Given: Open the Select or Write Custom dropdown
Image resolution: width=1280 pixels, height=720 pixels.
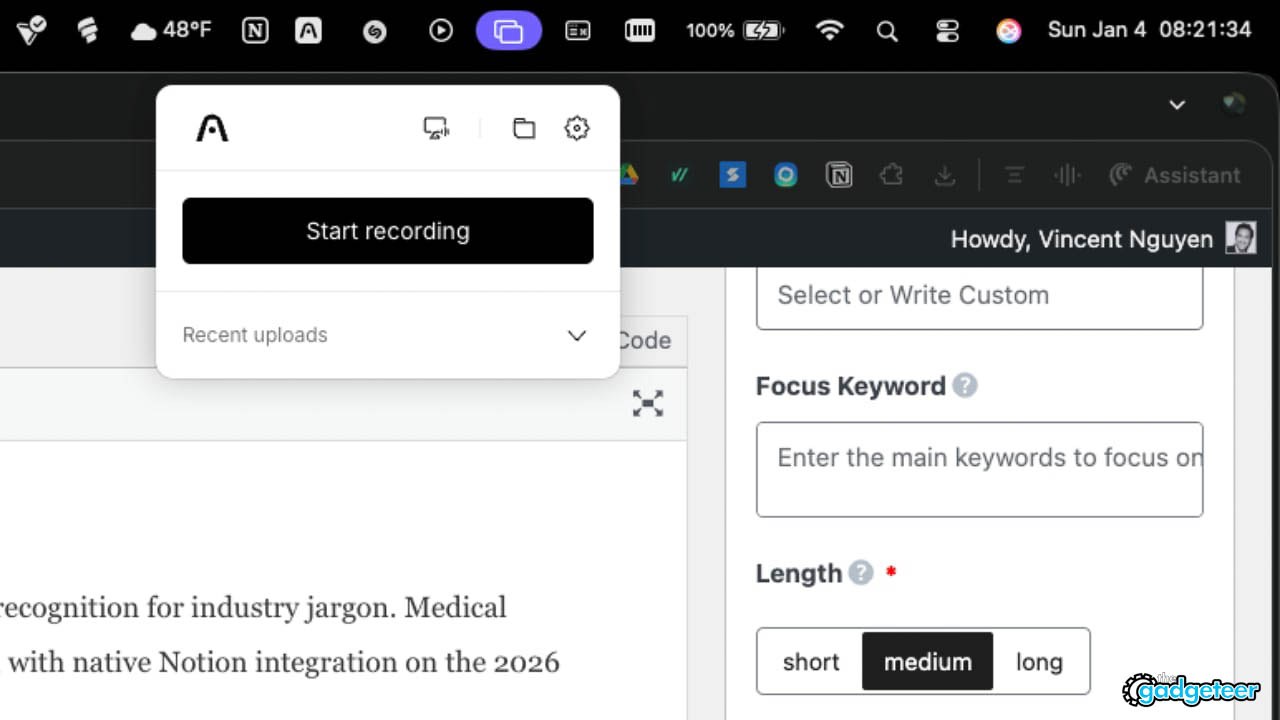Looking at the screenshot, I should point(979,295).
